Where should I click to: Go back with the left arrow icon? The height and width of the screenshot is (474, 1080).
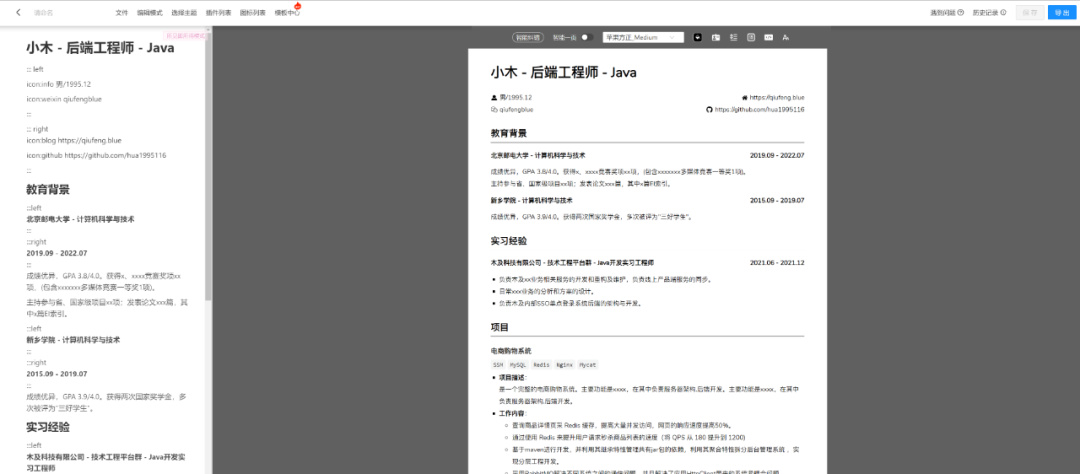[x=18, y=12]
